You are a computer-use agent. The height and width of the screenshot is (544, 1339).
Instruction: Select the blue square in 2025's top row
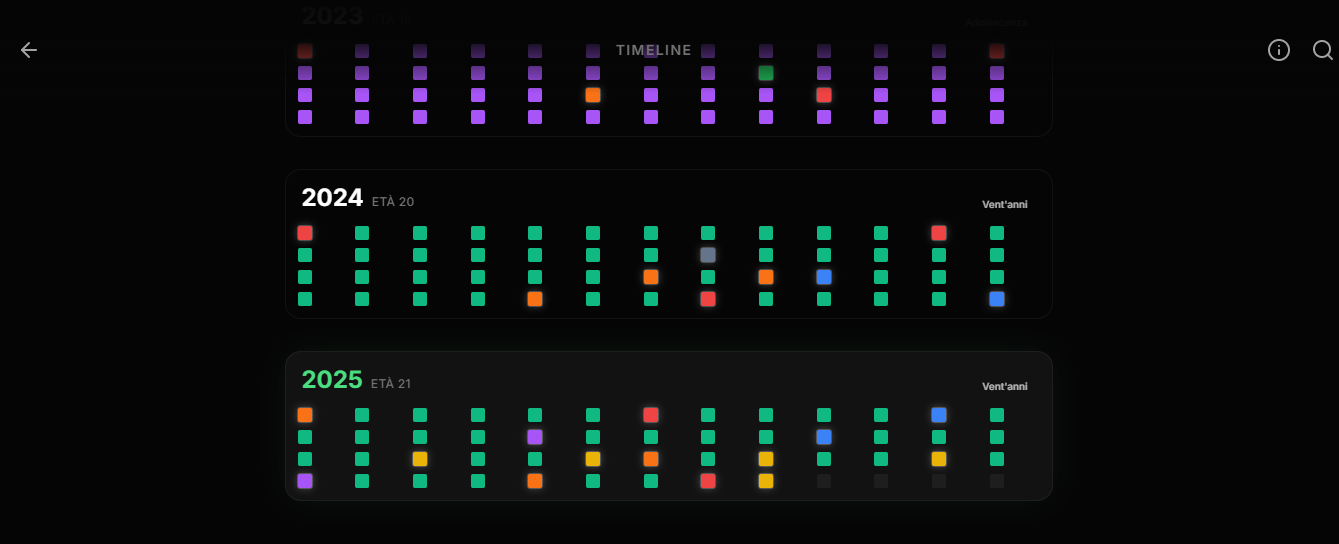(939, 415)
